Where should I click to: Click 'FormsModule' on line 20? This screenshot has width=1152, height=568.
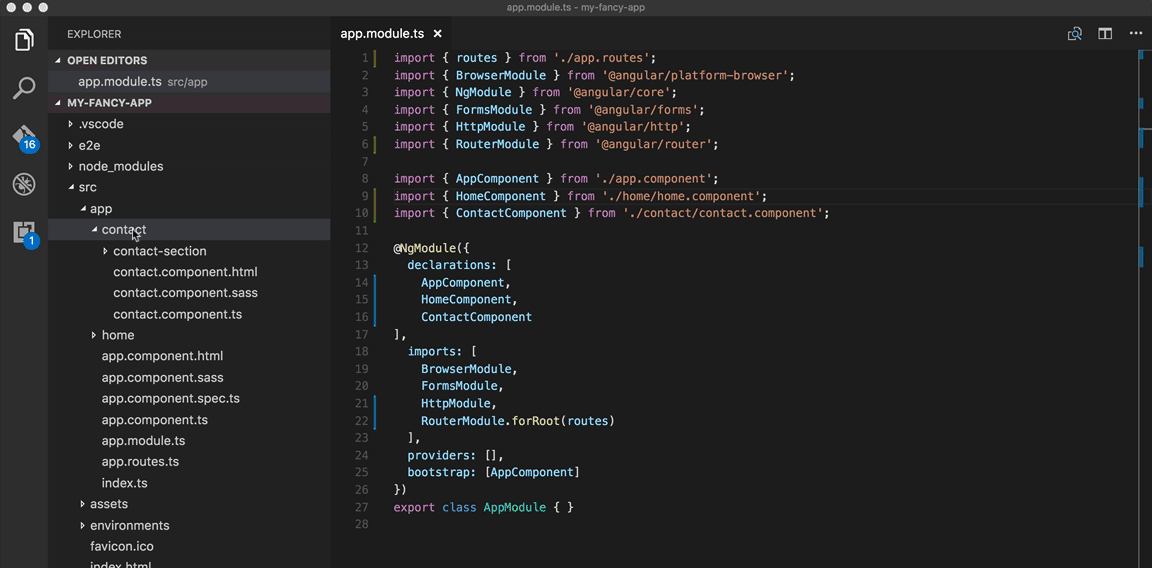tap(459, 386)
